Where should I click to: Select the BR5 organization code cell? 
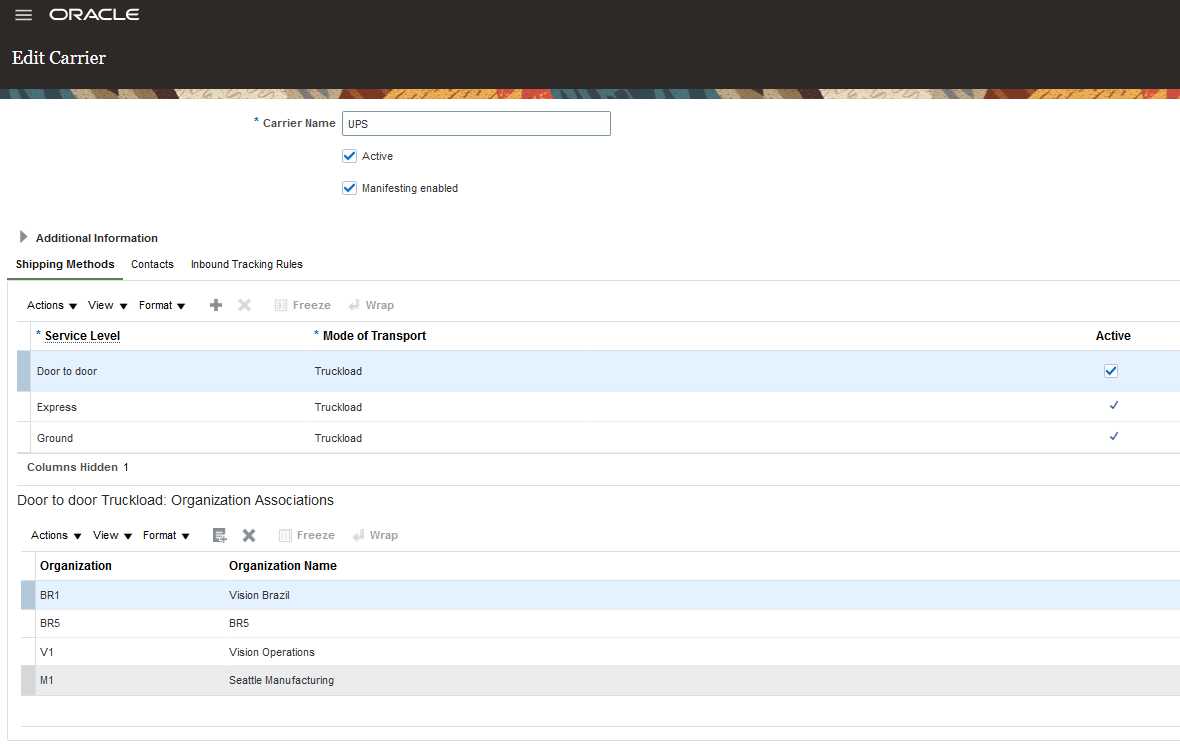[50, 623]
